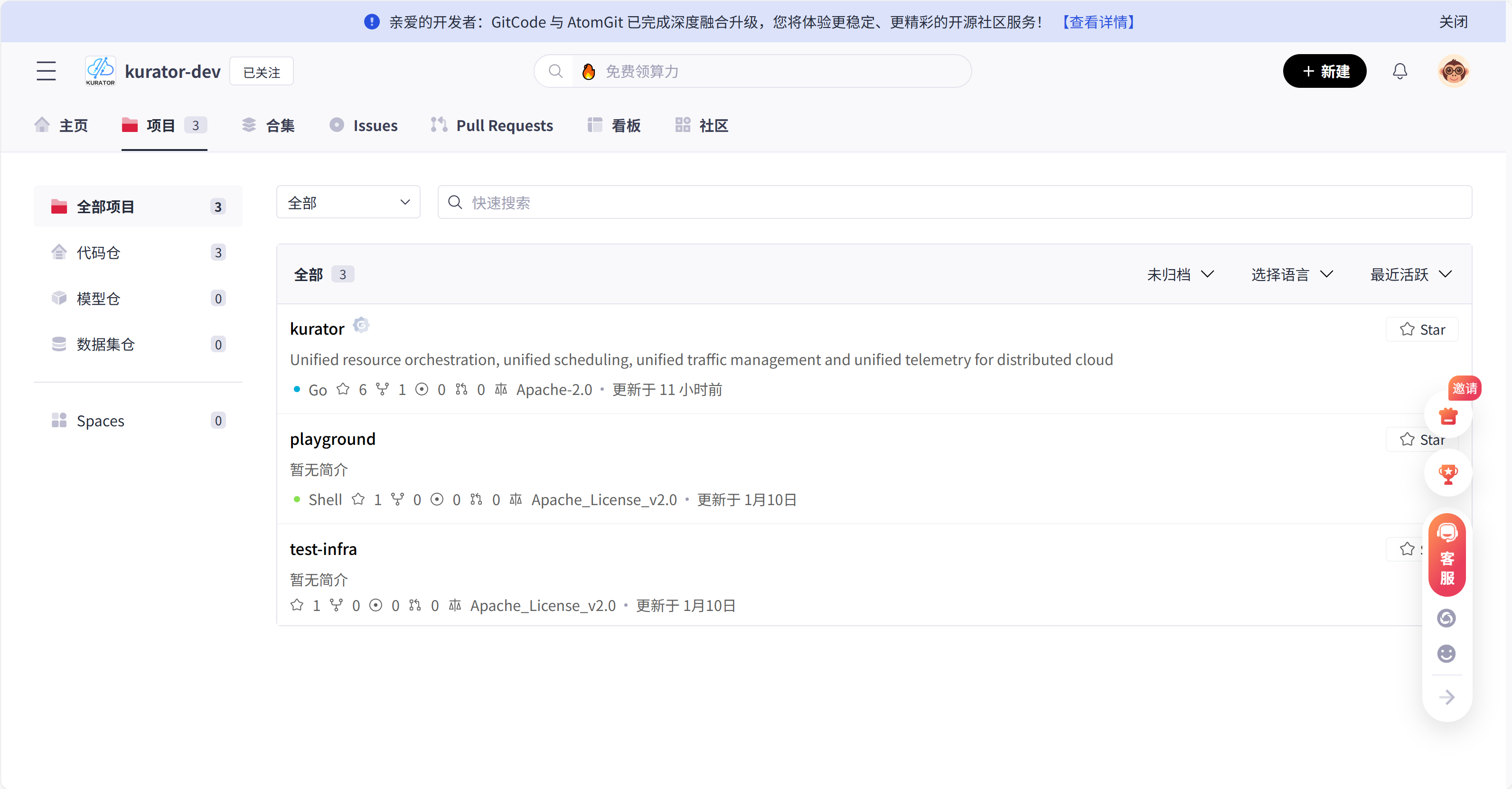Click the smiley feedback icon
This screenshot has height=789, width=1512.
coord(1446,654)
